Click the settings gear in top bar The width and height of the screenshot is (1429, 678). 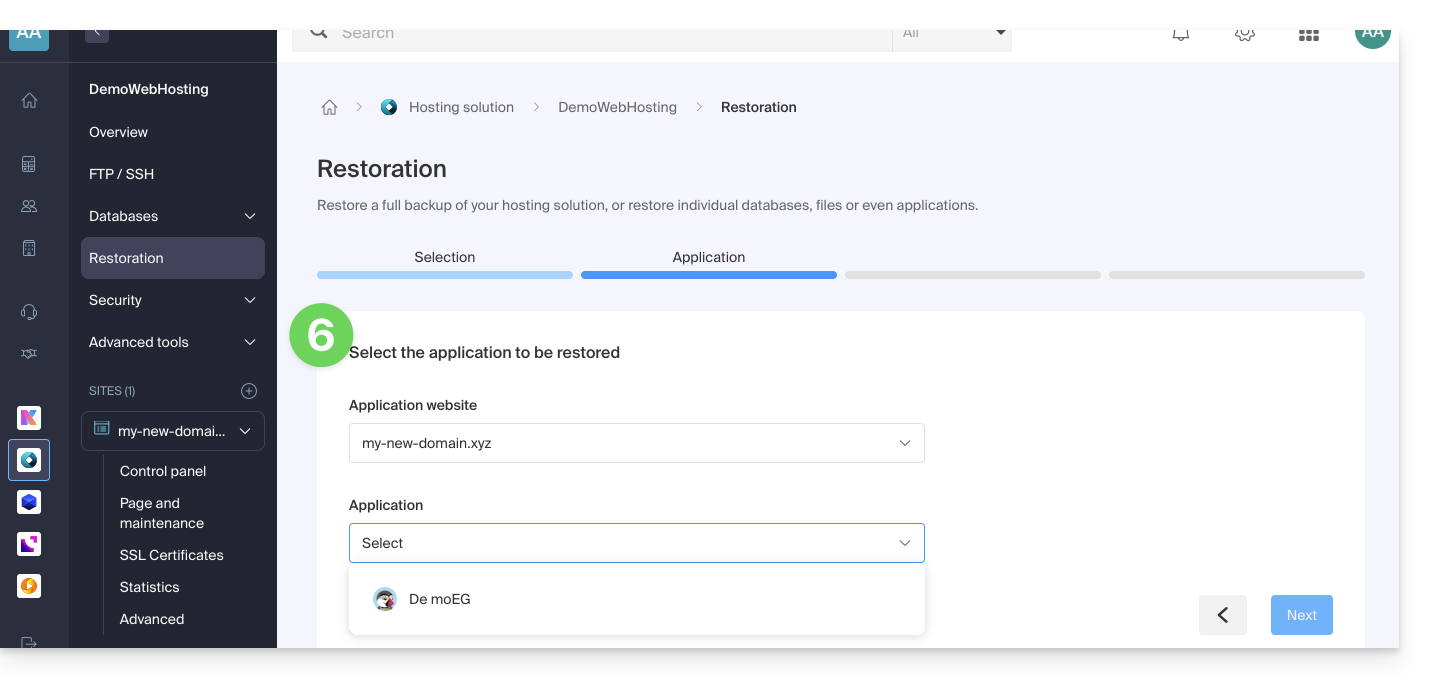1244,35
